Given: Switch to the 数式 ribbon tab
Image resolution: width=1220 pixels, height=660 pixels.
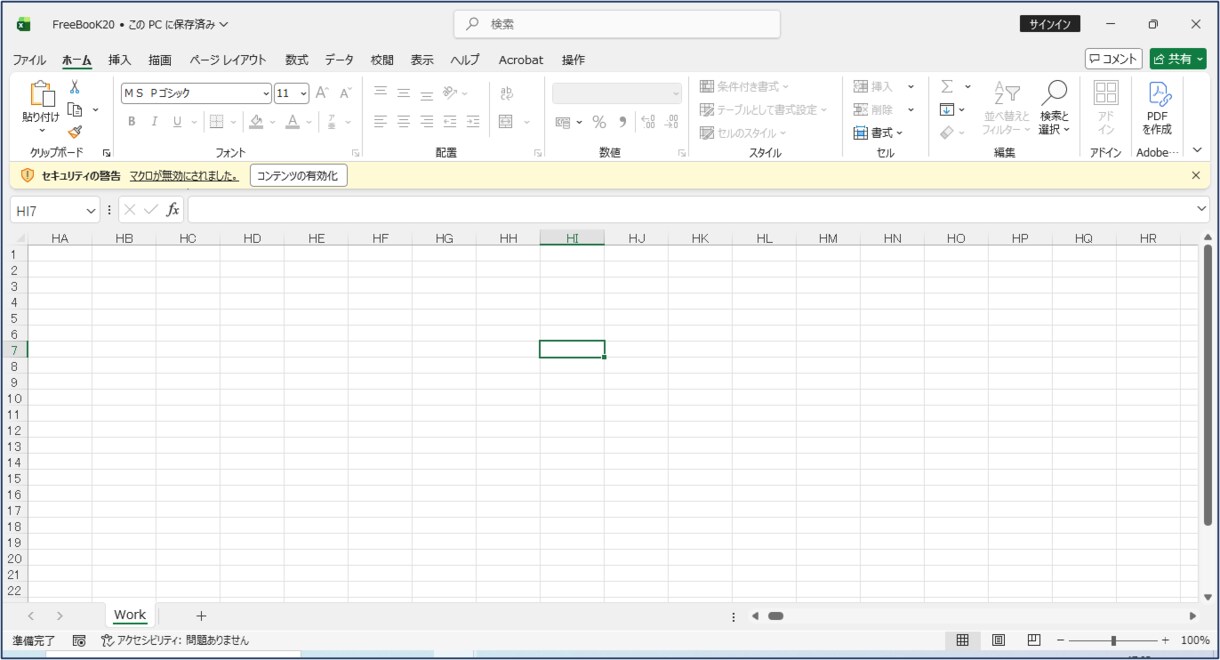Looking at the screenshot, I should tap(296, 60).
